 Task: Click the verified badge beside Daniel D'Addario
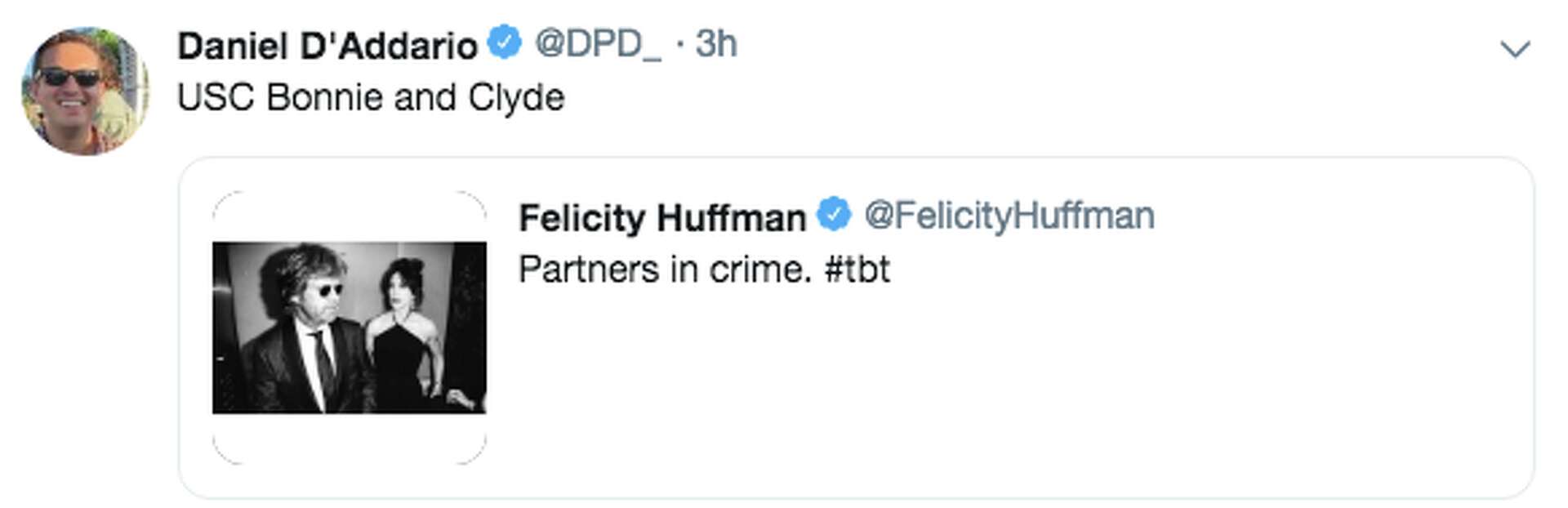pos(505,42)
